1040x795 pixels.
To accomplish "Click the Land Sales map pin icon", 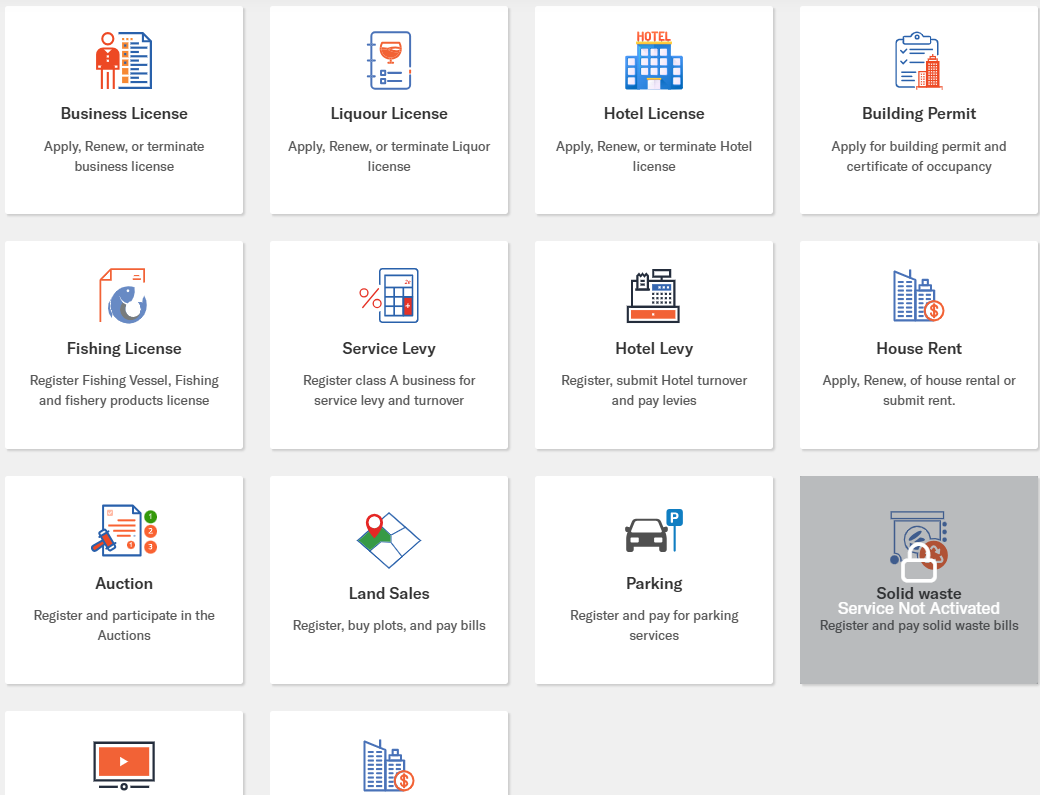I will click(389, 540).
